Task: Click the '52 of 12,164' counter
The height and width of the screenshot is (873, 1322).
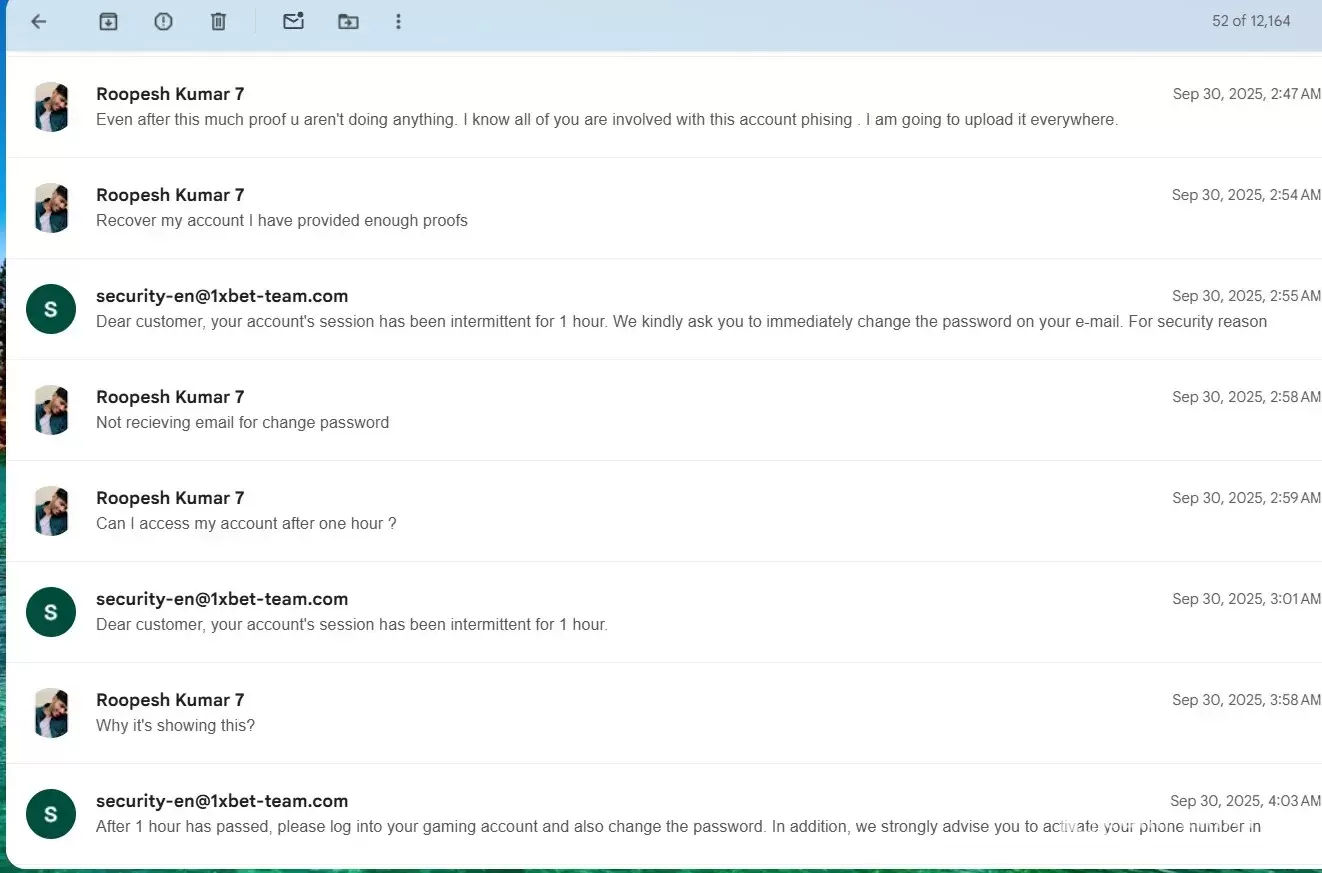Action: pos(1251,21)
